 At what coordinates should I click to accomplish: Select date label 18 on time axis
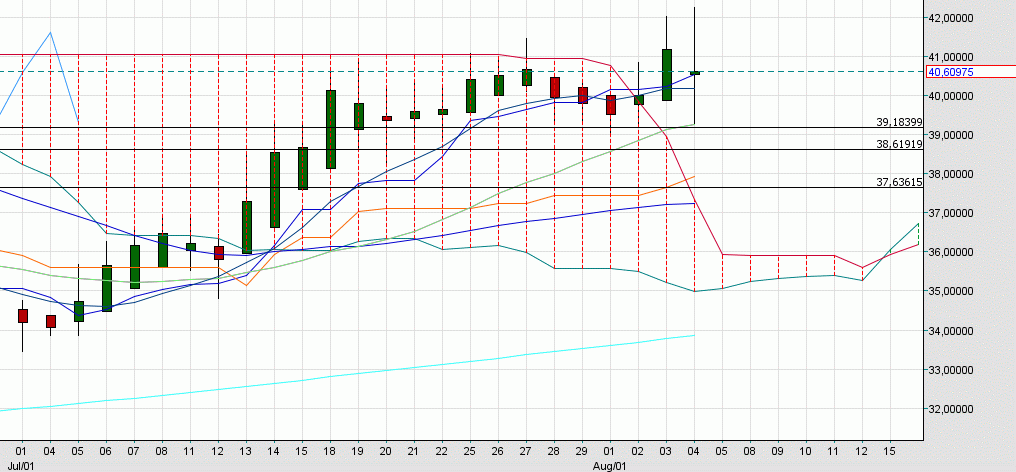pyautogui.click(x=330, y=451)
